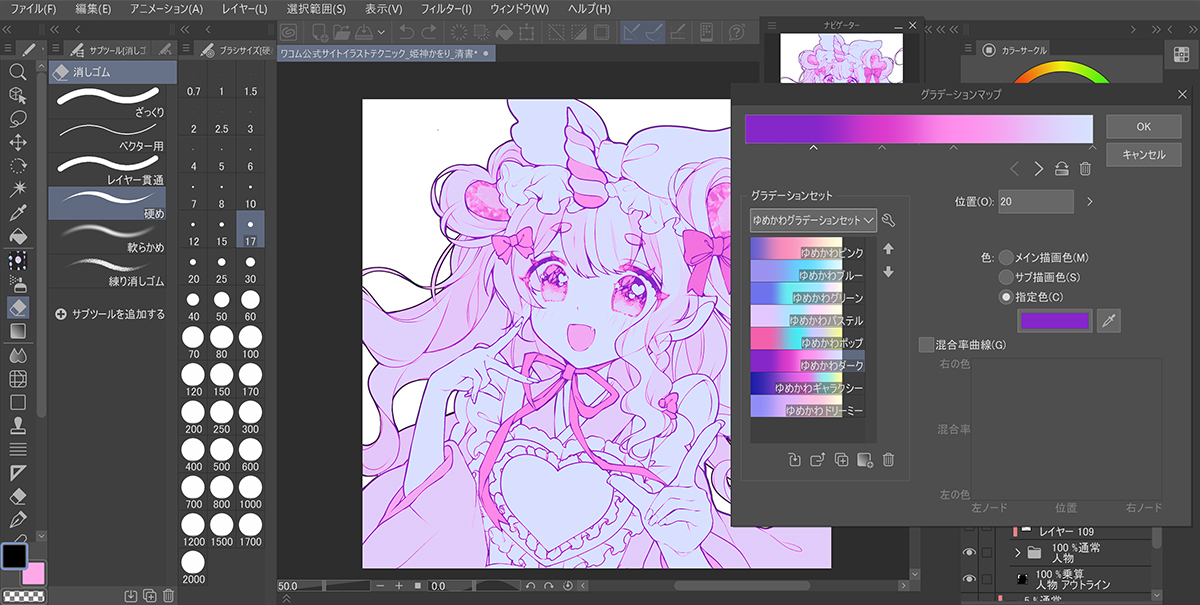The width and height of the screenshot is (1200, 605).
Task: Select メイン描画色 radio option
Action: 1006,258
